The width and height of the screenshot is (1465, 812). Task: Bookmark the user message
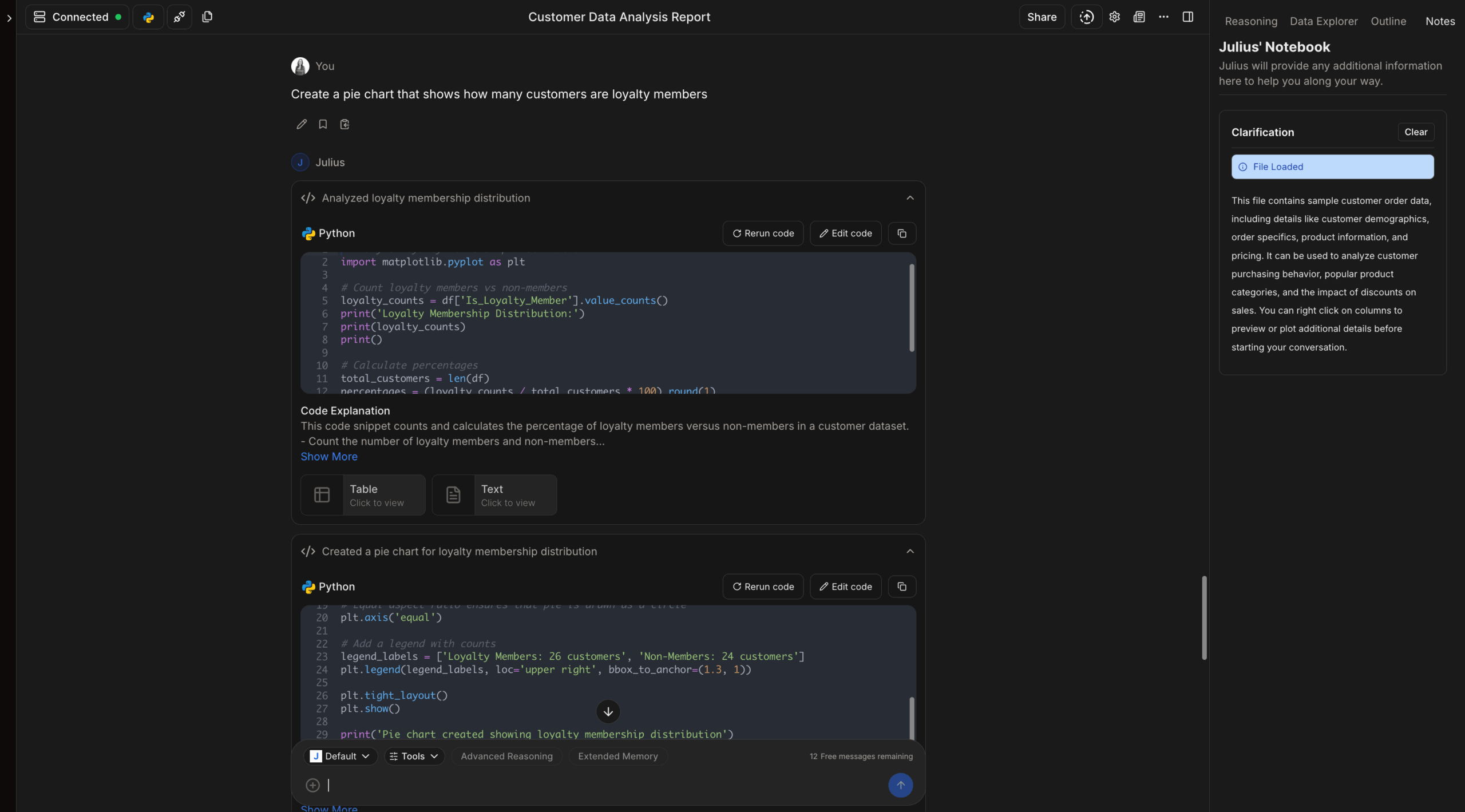(323, 124)
